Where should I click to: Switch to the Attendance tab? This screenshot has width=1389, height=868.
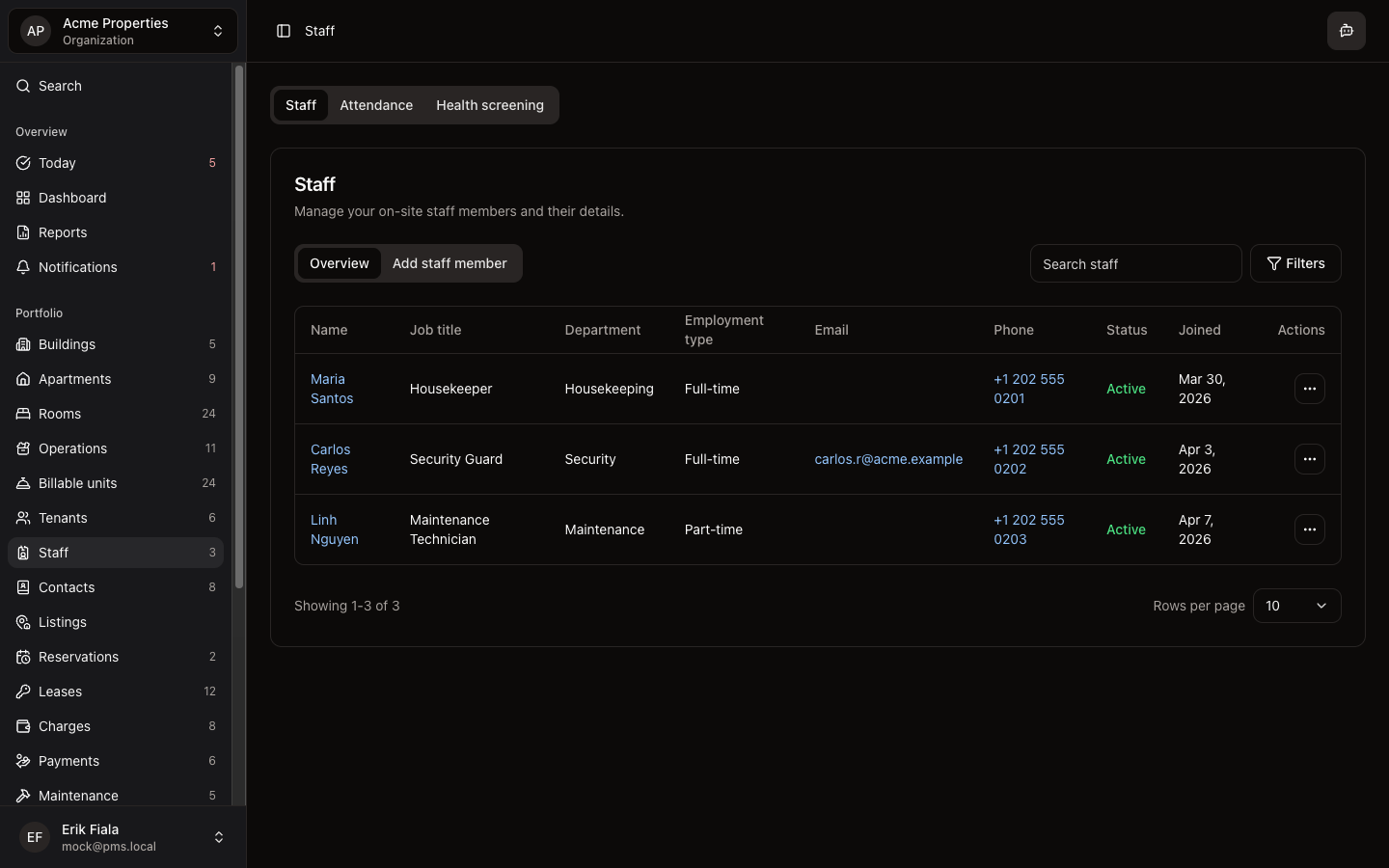(x=376, y=105)
